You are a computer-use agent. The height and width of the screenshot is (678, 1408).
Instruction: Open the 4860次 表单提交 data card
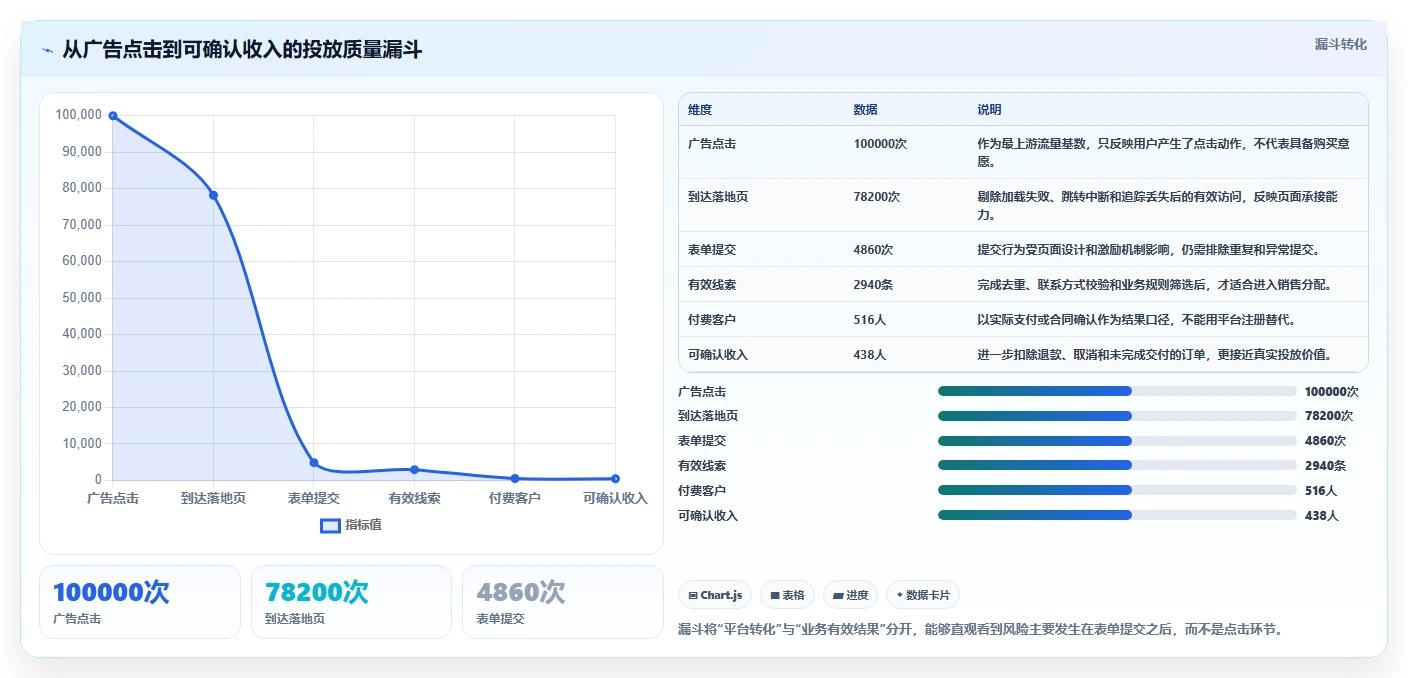point(563,602)
